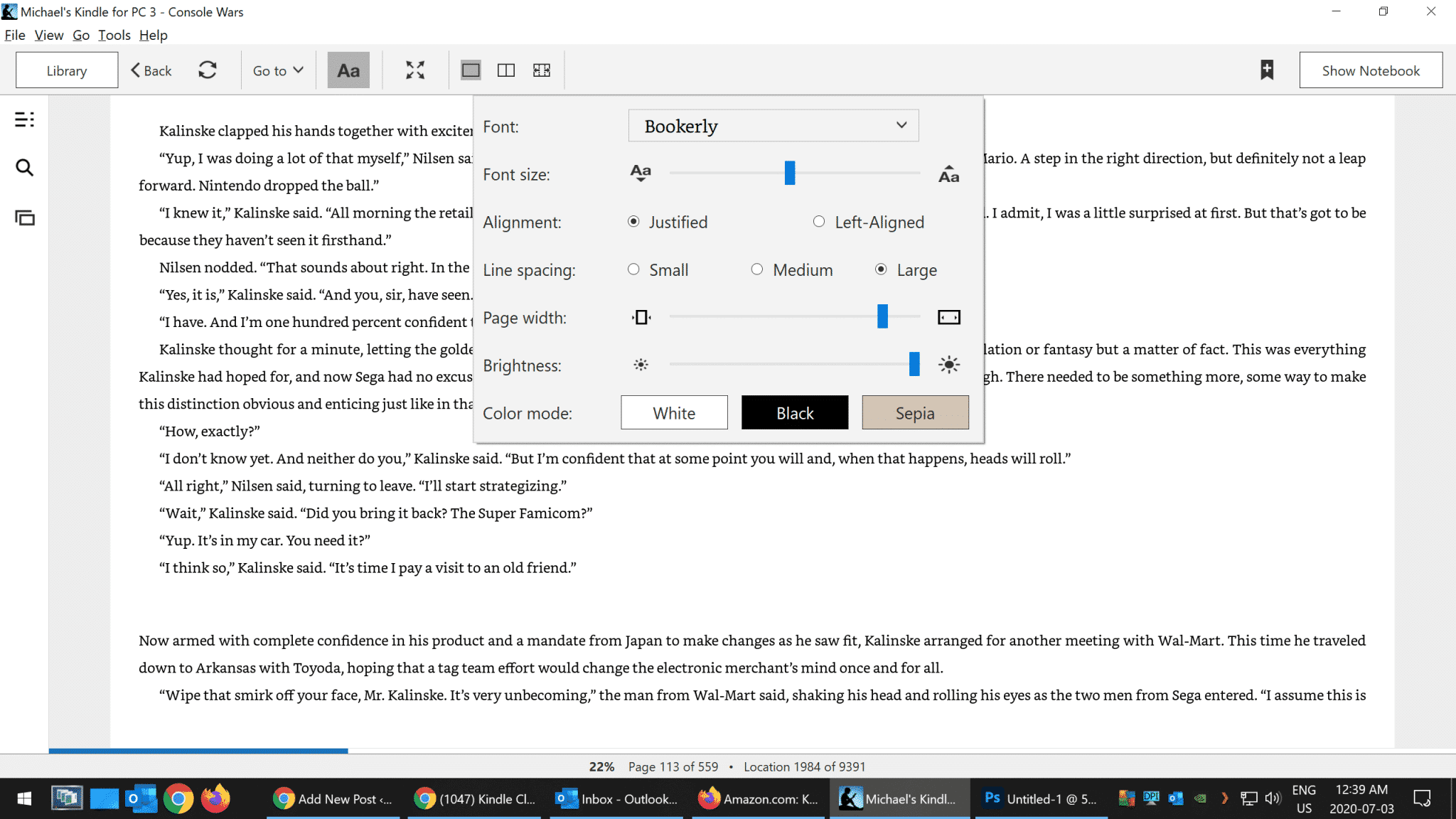The height and width of the screenshot is (819, 1456).
Task: Switch to two column view icon
Action: [506, 70]
